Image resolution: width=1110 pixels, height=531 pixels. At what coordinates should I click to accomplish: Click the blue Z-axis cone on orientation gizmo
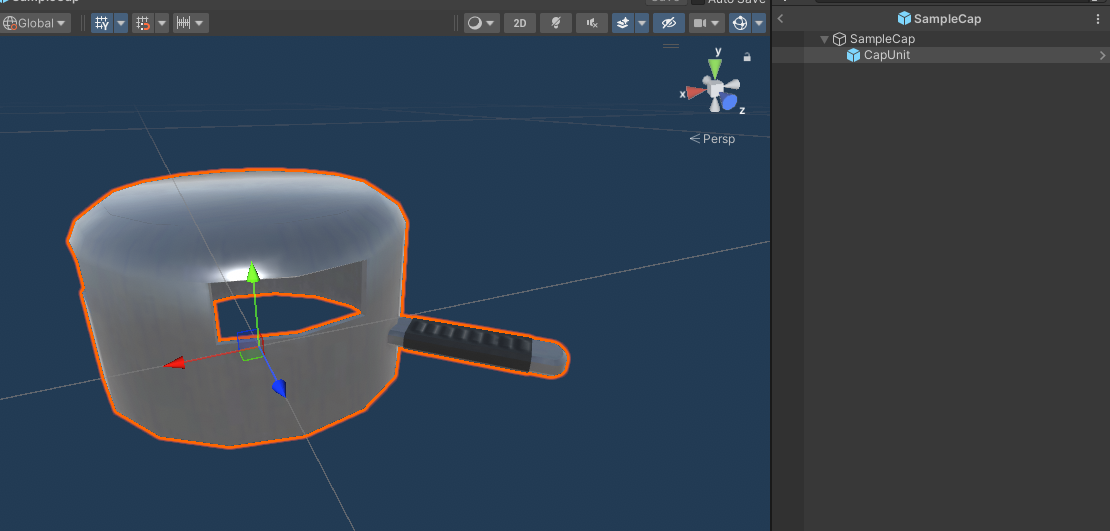click(x=729, y=101)
